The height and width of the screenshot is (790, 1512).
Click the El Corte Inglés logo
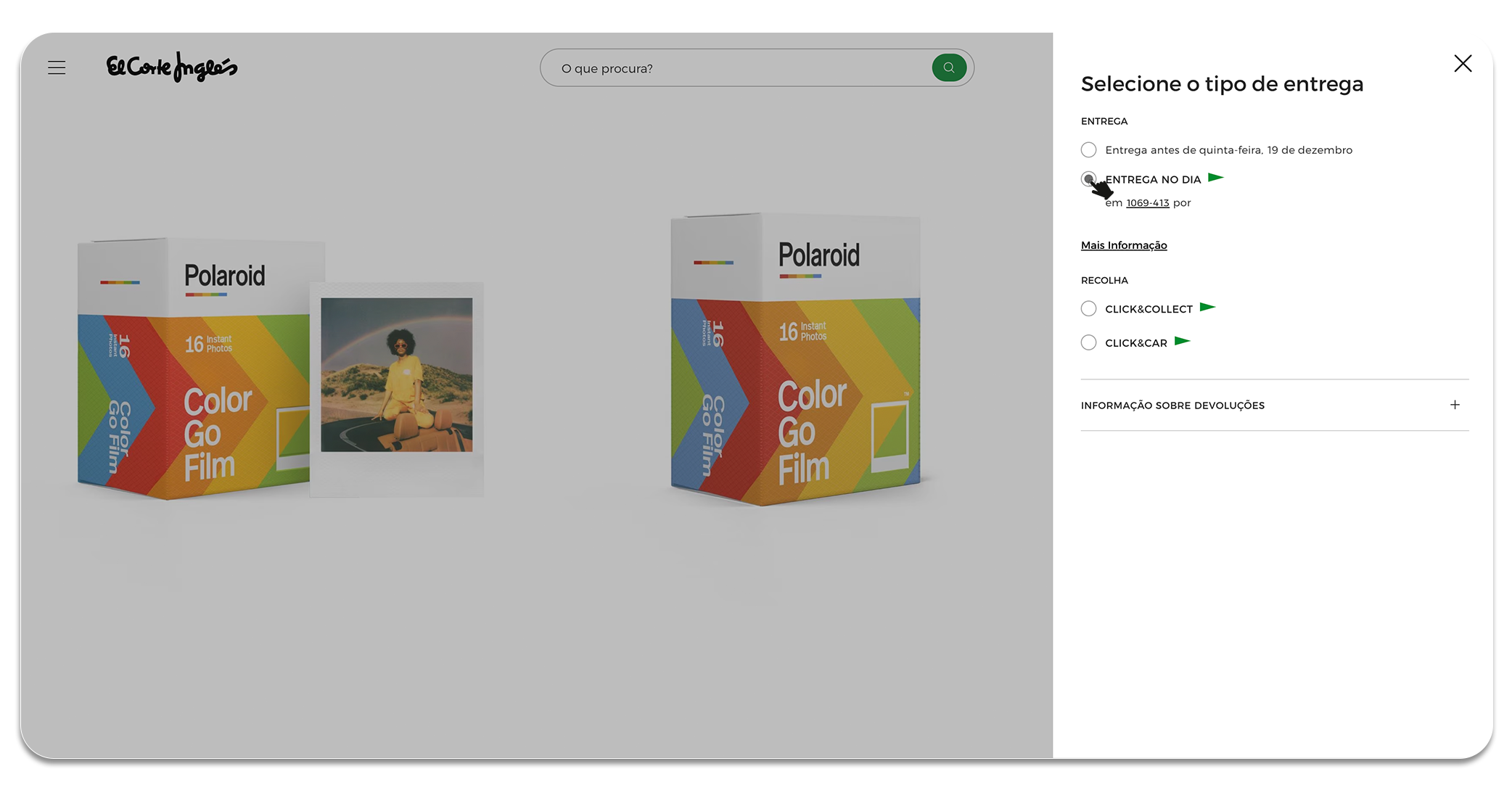[x=172, y=67]
